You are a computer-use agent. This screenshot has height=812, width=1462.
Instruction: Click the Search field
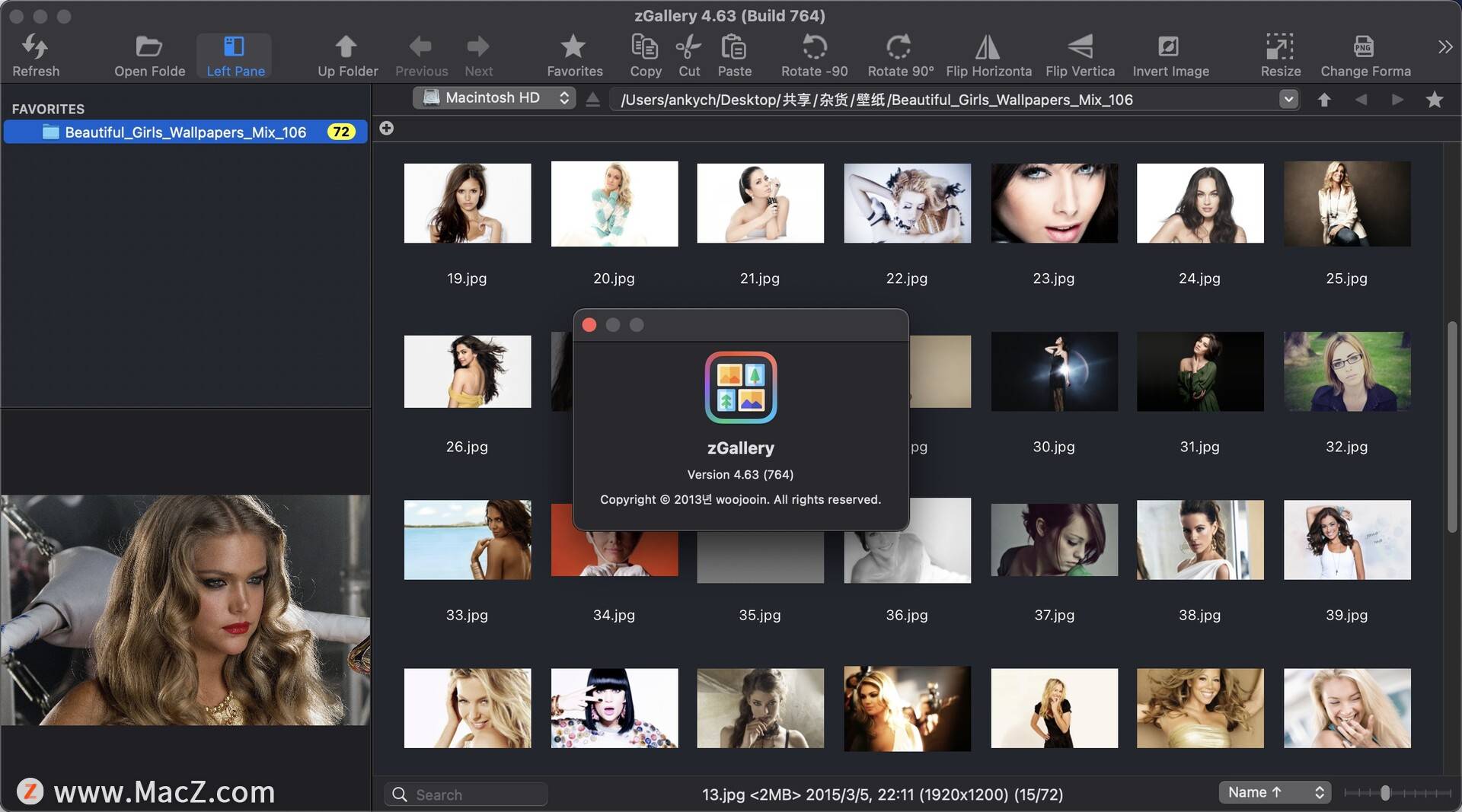pyautogui.click(x=466, y=794)
